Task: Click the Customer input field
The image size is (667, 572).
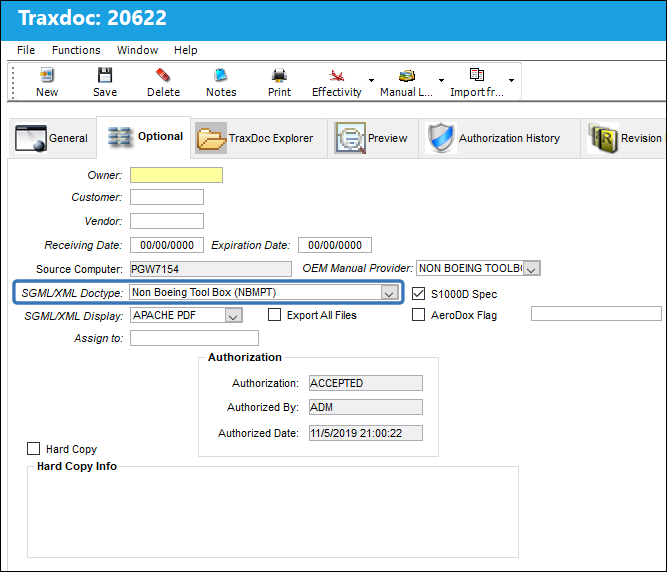Action: pyautogui.click(x=167, y=197)
